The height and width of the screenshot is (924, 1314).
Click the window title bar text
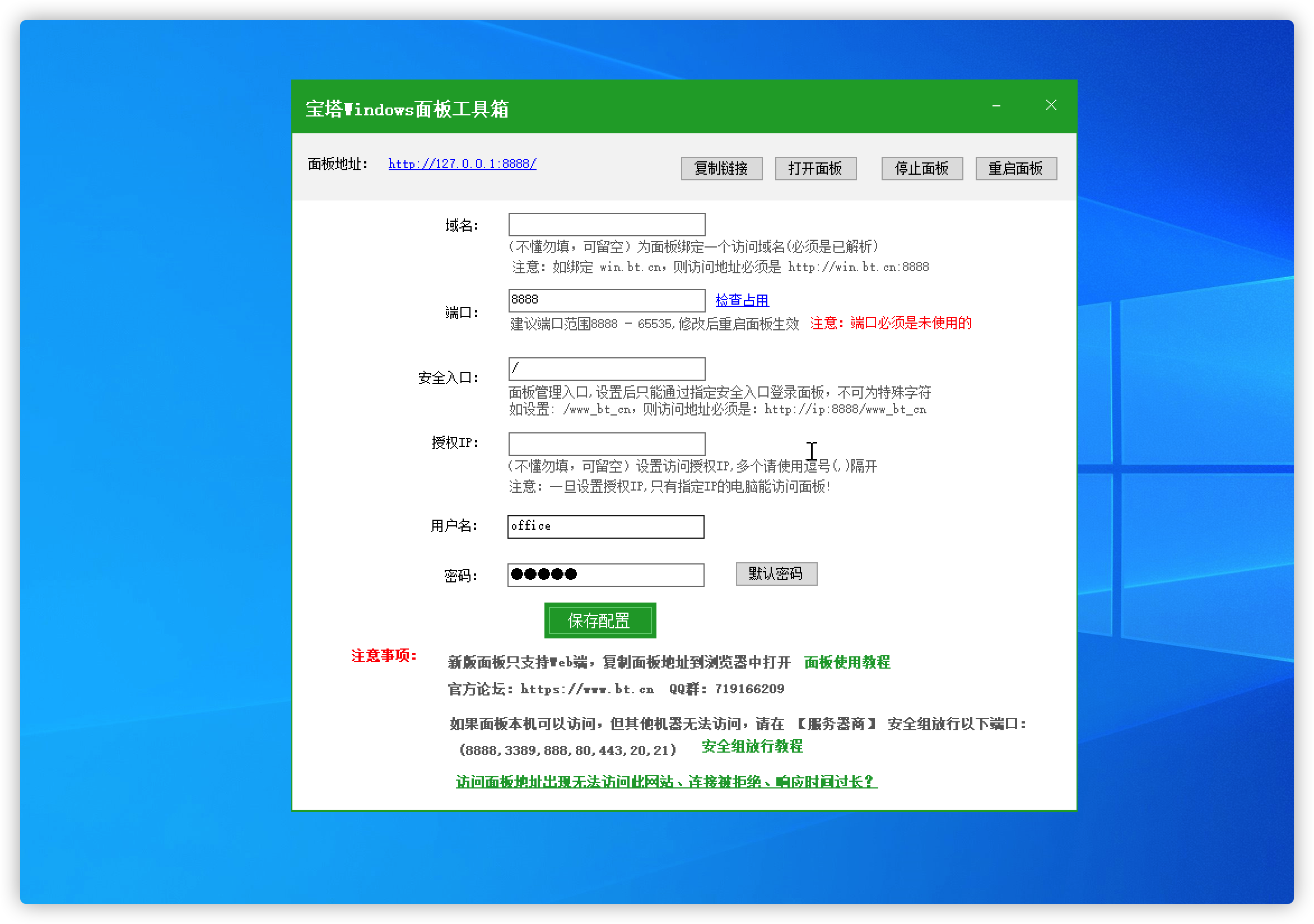pyautogui.click(x=408, y=108)
